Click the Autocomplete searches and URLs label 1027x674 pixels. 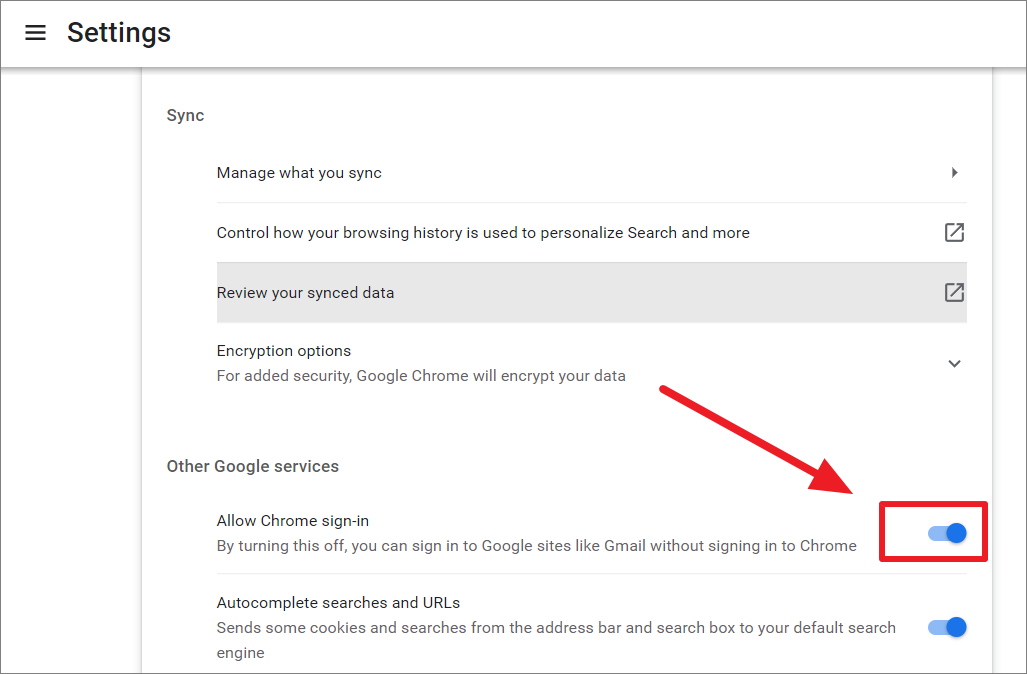click(338, 603)
